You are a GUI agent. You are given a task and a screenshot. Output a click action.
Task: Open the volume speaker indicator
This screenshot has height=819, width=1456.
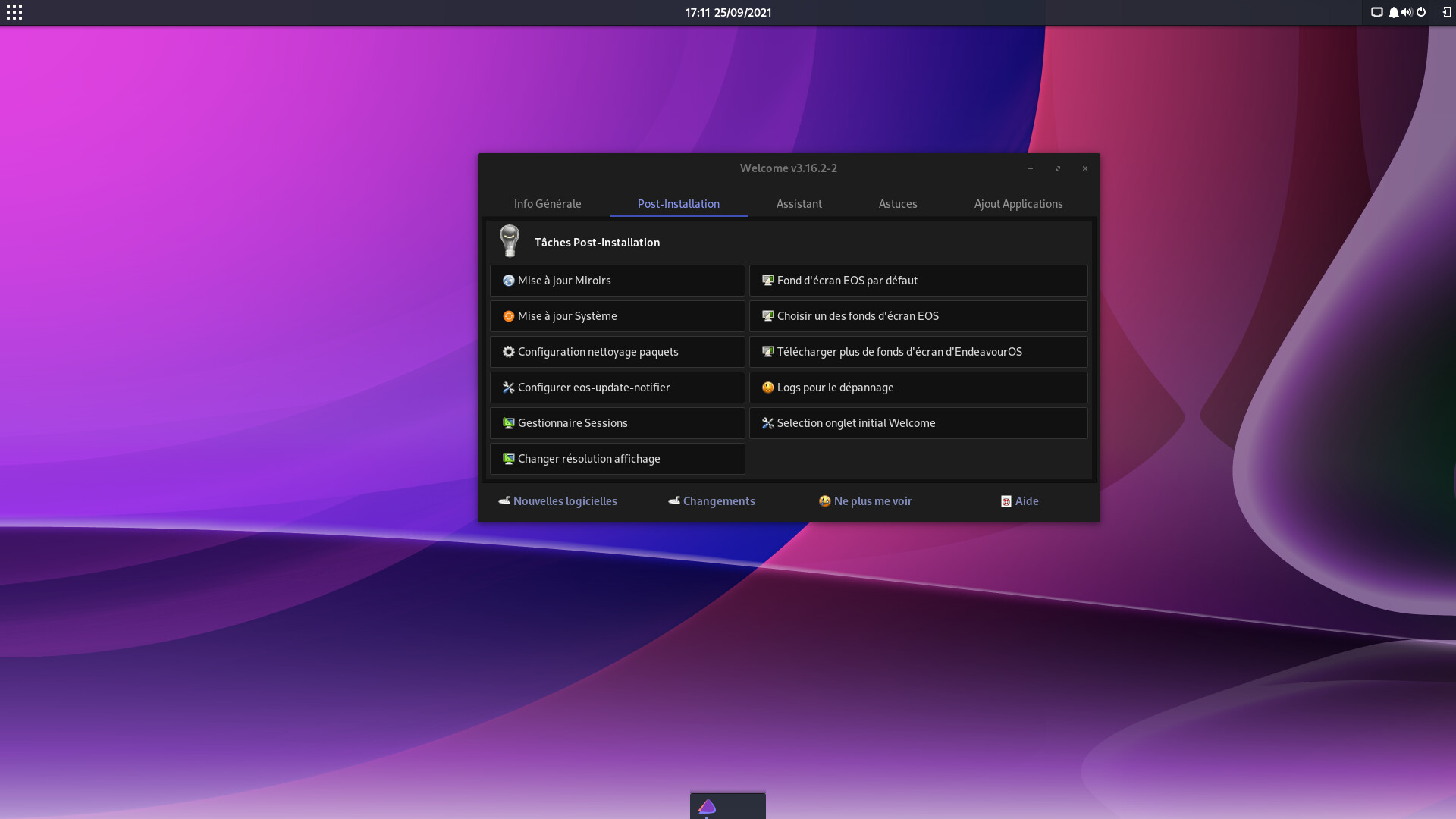pos(1407,12)
